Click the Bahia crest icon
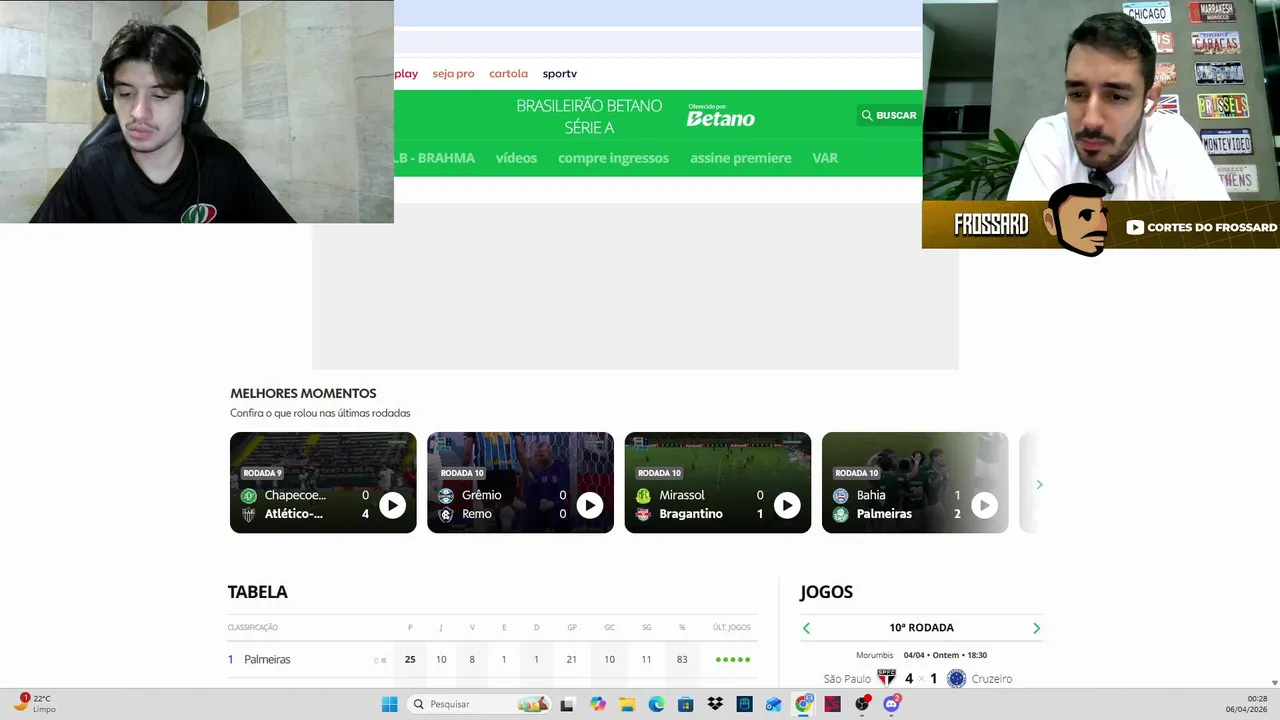The width and height of the screenshot is (1280, 720). pyautogui.click(x=841, y=496)
